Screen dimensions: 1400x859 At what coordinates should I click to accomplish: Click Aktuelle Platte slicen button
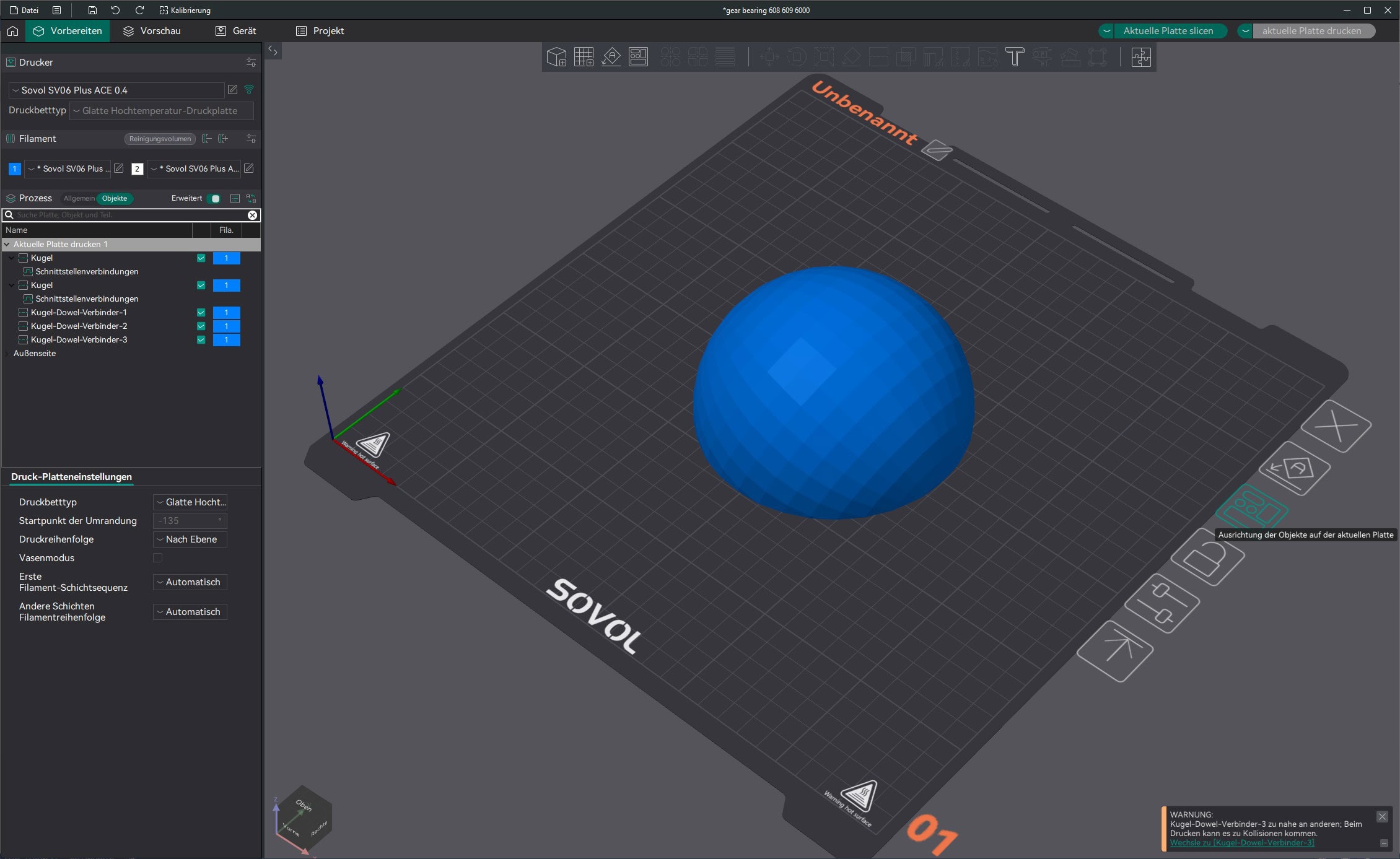(1168, 31)
